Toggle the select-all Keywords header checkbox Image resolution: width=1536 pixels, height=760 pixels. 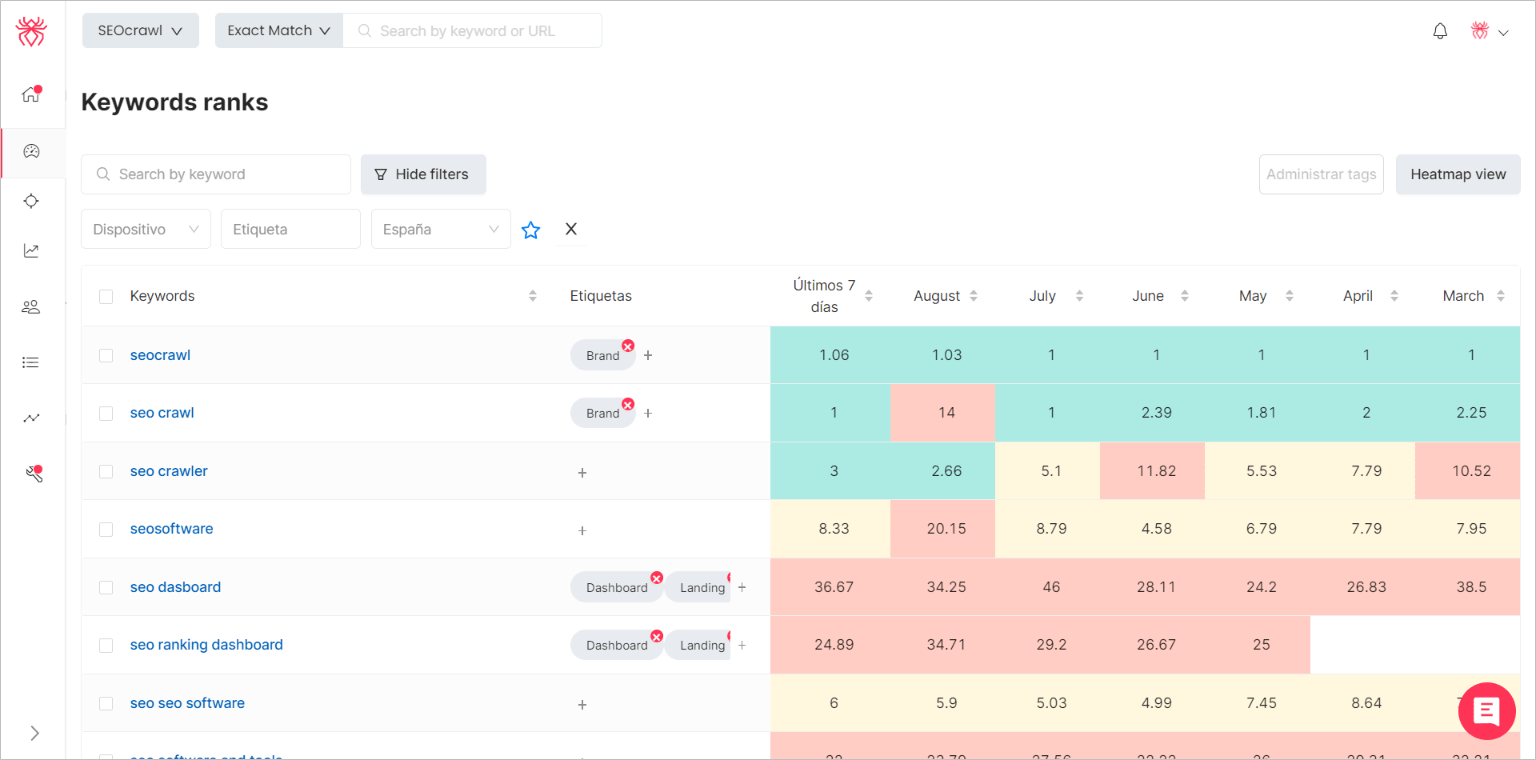click(x=106, y=296)
